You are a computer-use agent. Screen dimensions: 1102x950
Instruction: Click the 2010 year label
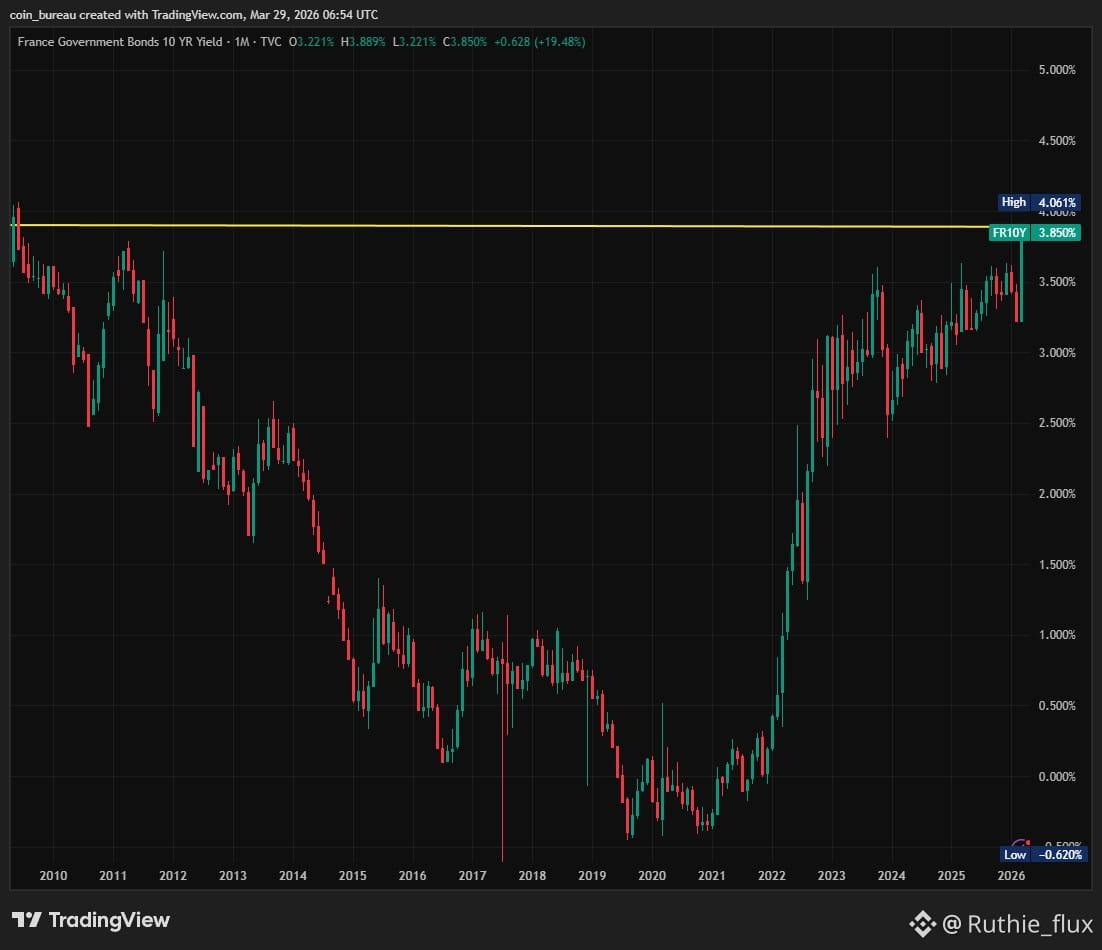(53, 876)
